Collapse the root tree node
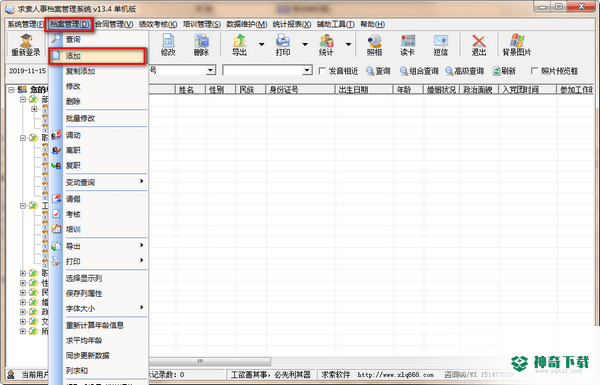 pyautogui.click(x=11, y=90)
